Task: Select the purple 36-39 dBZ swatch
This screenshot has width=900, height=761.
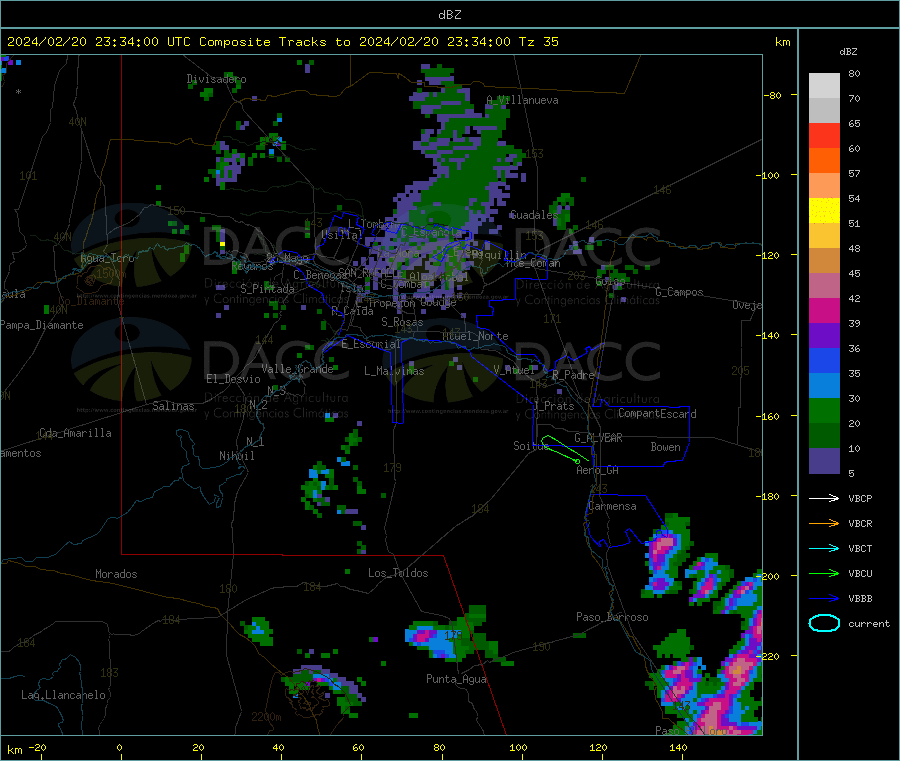Action: pyautogui.click(x=824, y=336)
